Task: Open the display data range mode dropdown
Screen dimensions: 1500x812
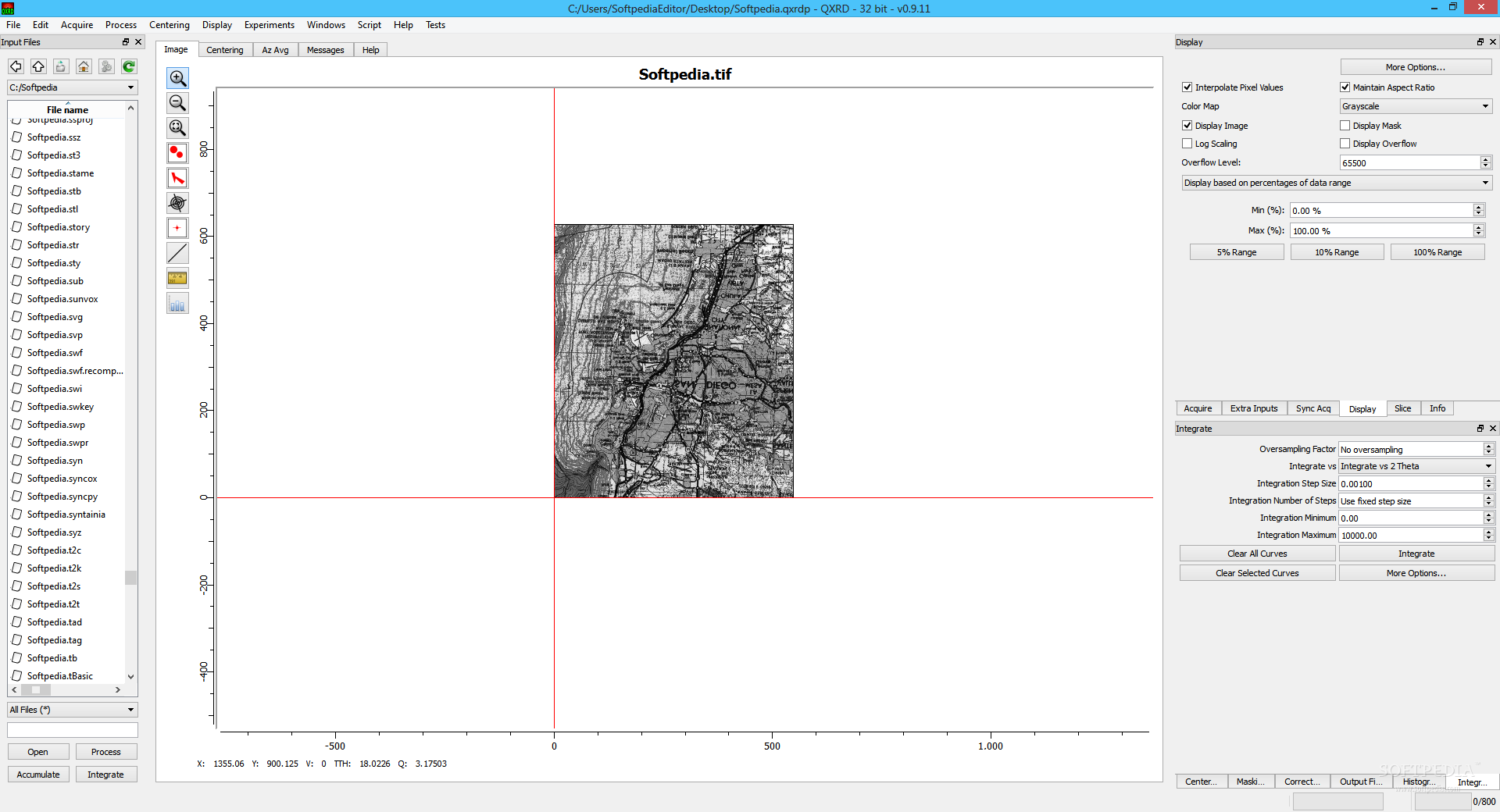Action: click(1337, 183)
